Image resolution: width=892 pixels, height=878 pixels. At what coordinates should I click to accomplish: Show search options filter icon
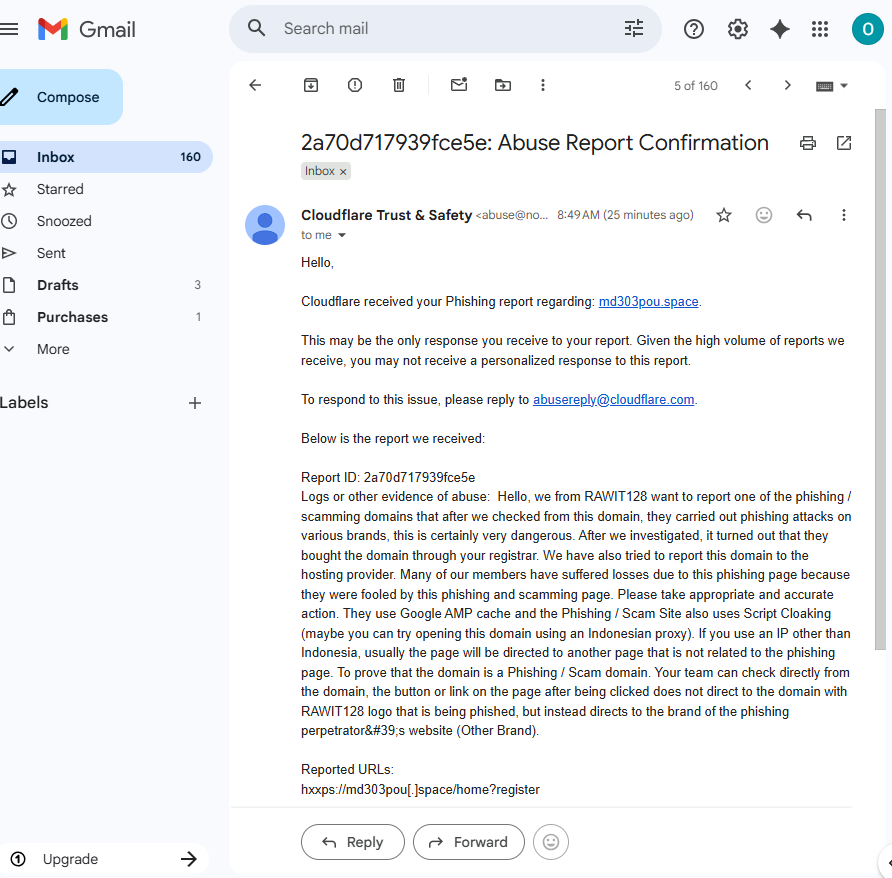pos(634,28)
